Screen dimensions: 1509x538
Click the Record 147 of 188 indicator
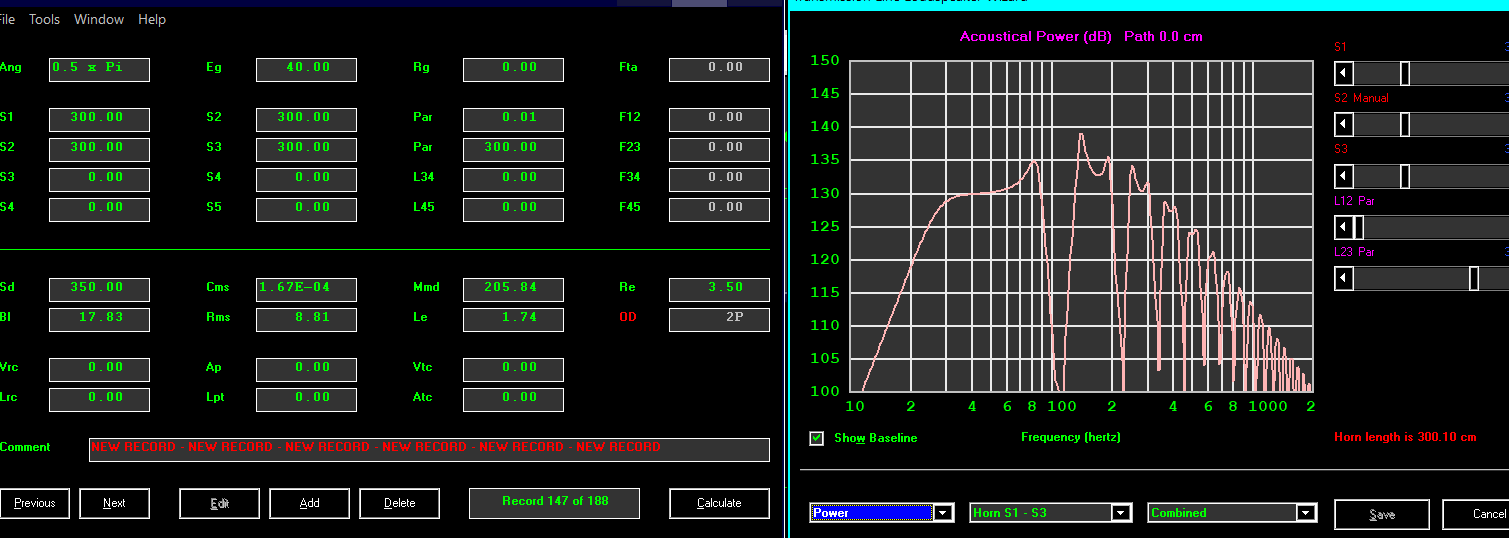[x=554, y=503]
